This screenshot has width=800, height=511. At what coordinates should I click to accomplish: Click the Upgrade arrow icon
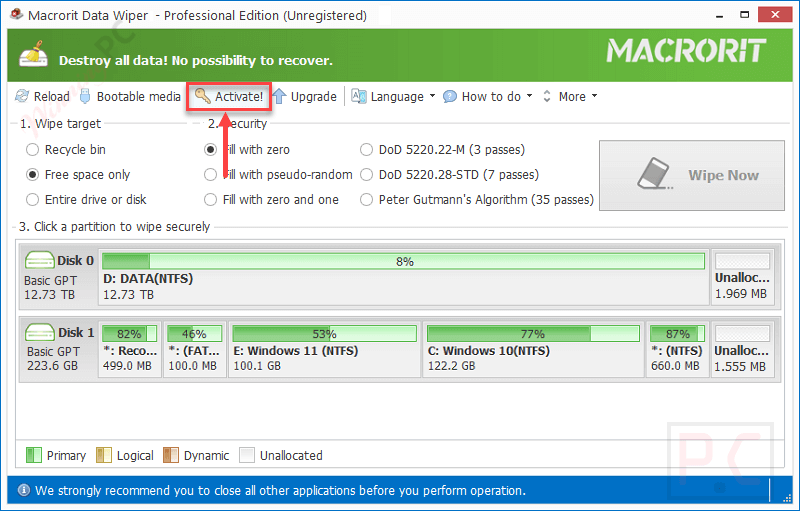(279, 96)
